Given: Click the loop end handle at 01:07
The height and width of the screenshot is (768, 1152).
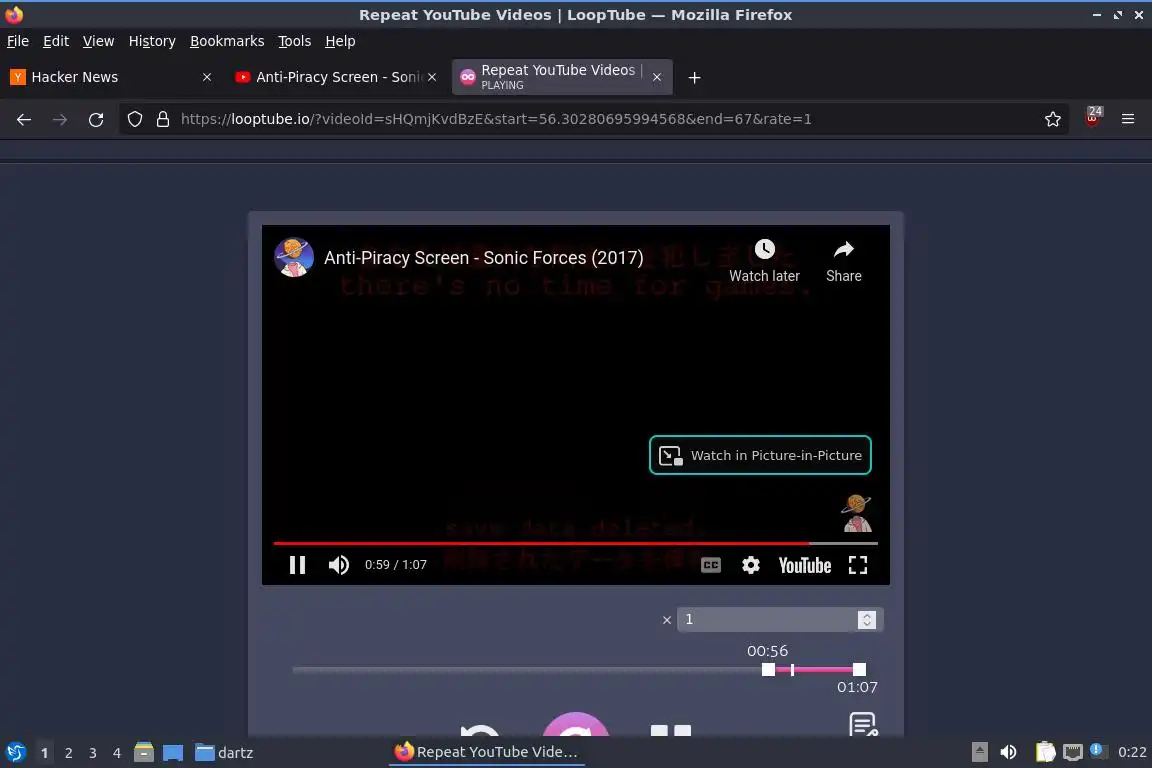Looking at the screenshot, I should [859, 670].
